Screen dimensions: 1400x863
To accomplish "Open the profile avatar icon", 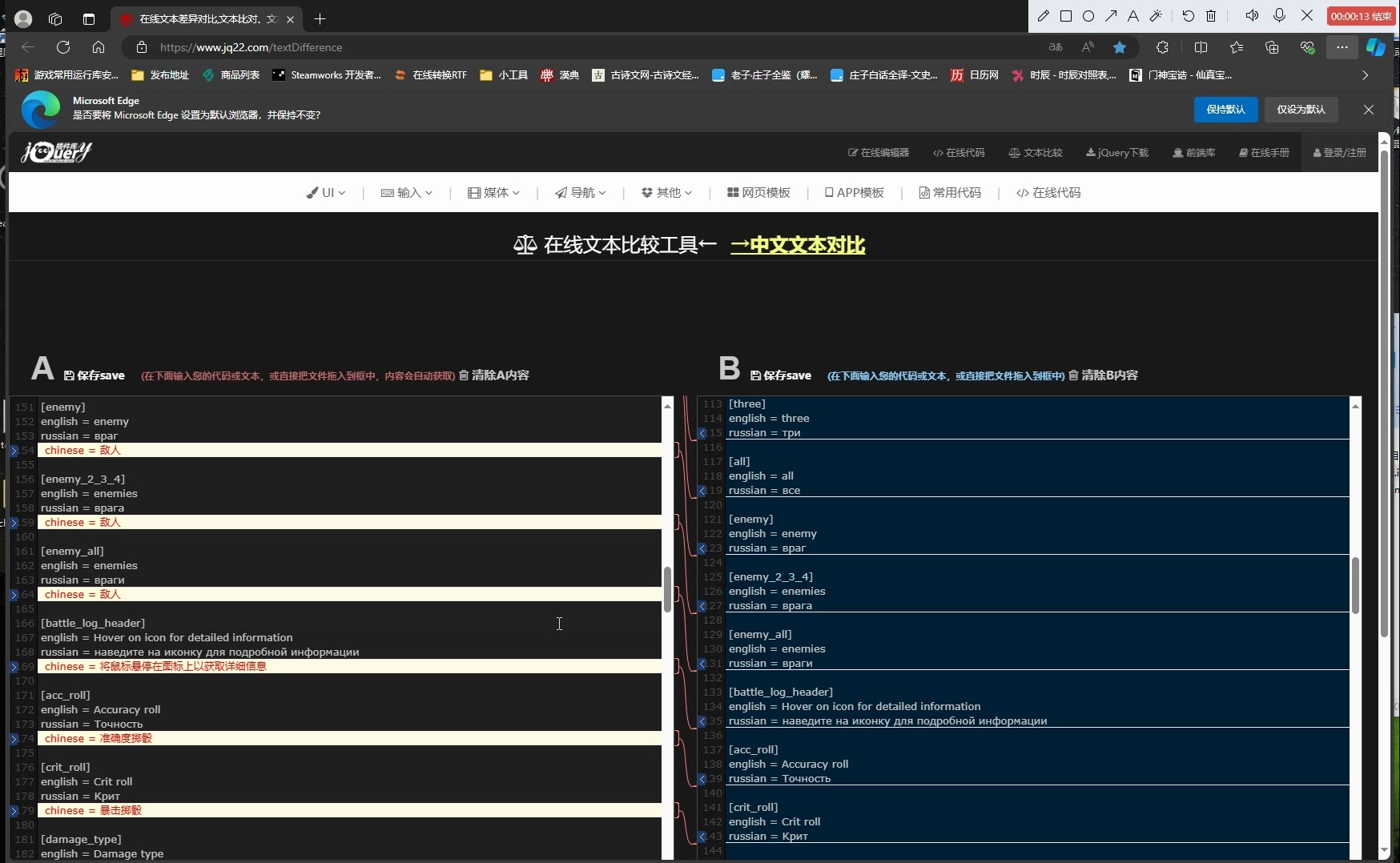I will coord(23,18).
